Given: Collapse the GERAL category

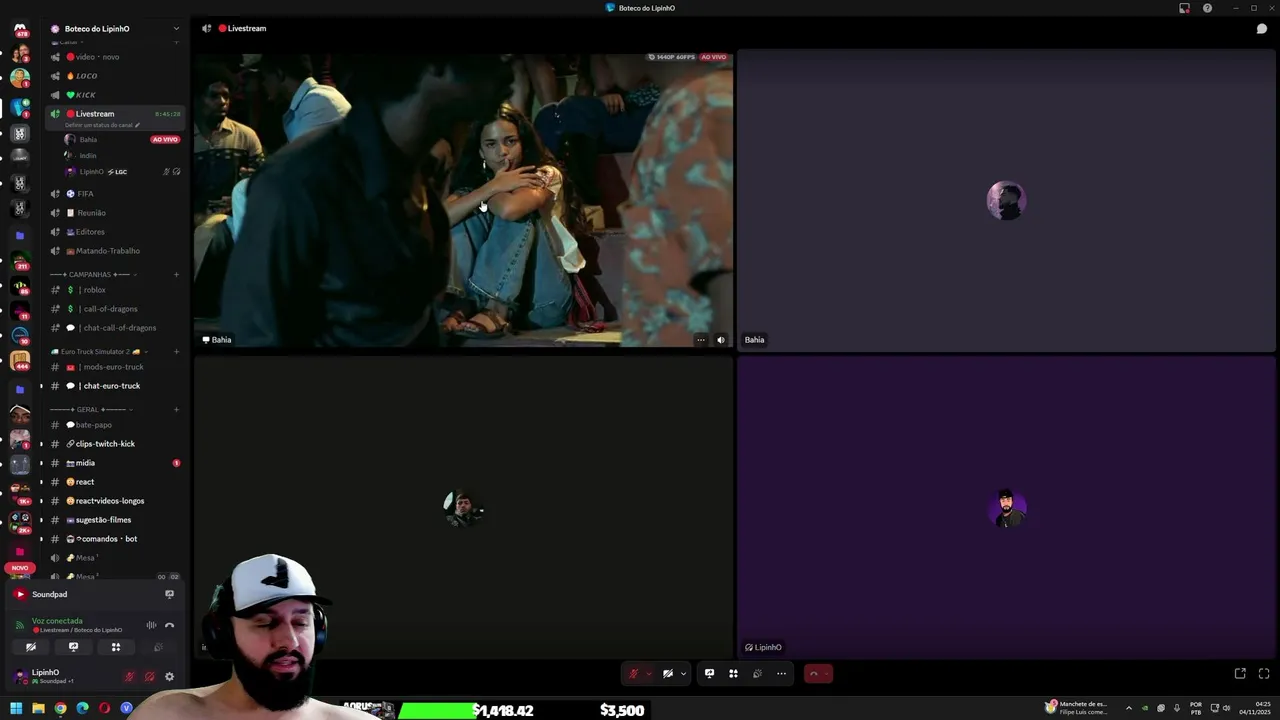Looking at the screenshot, I should [x=91, y=410].
